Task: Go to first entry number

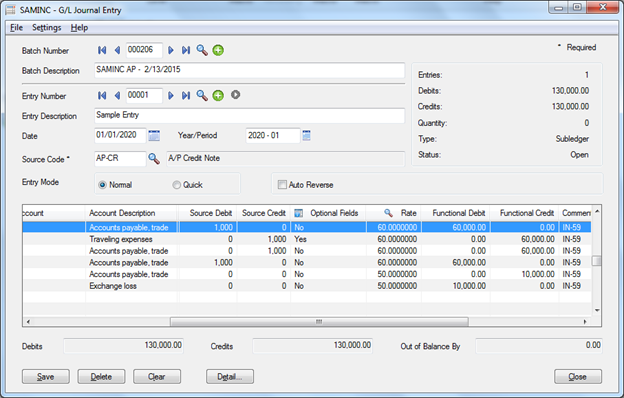Action: 102,96
